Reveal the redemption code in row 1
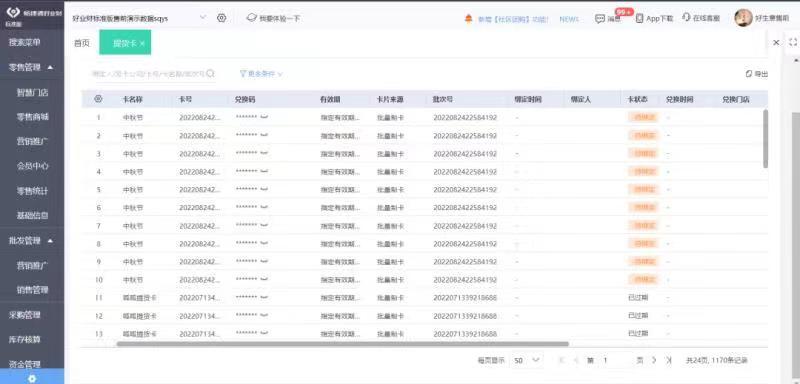This screenshot has width=800, height=384. click(264, 117)
